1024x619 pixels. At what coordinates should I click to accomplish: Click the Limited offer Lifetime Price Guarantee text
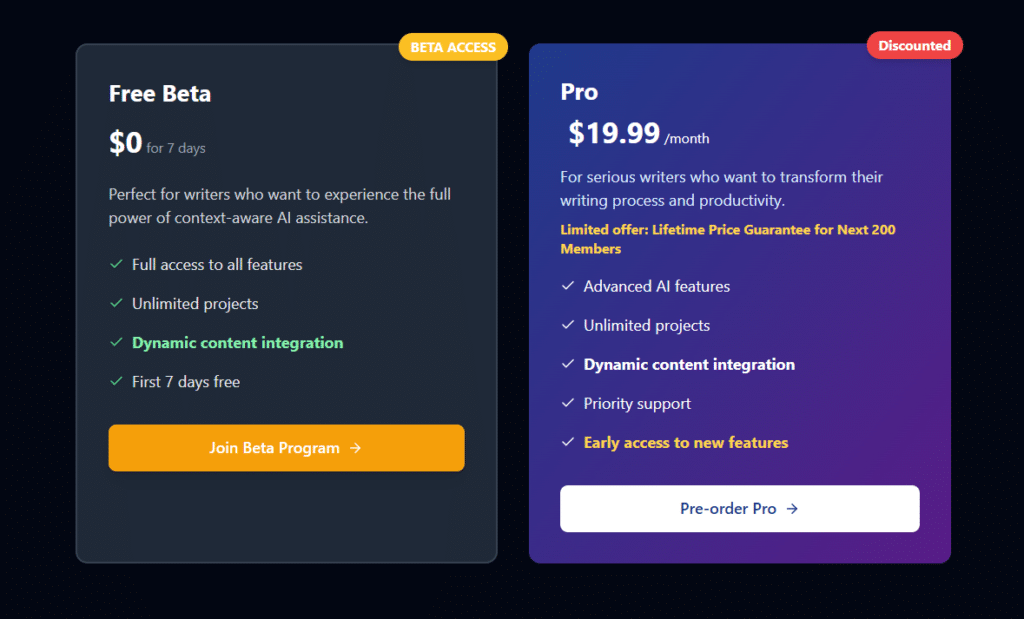tap(728, 237)
